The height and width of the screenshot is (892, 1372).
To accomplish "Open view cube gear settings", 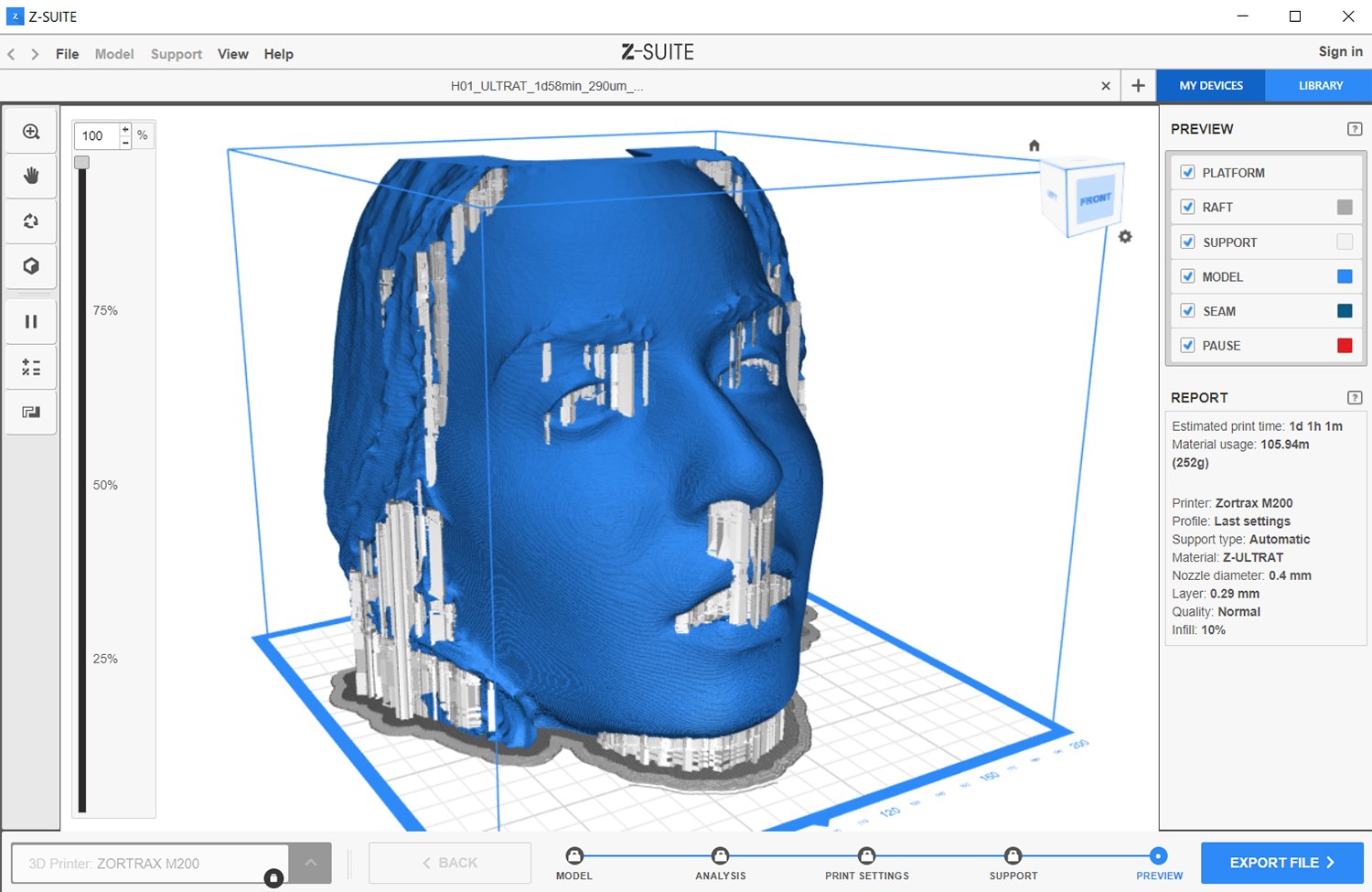I will [1125, 236].
